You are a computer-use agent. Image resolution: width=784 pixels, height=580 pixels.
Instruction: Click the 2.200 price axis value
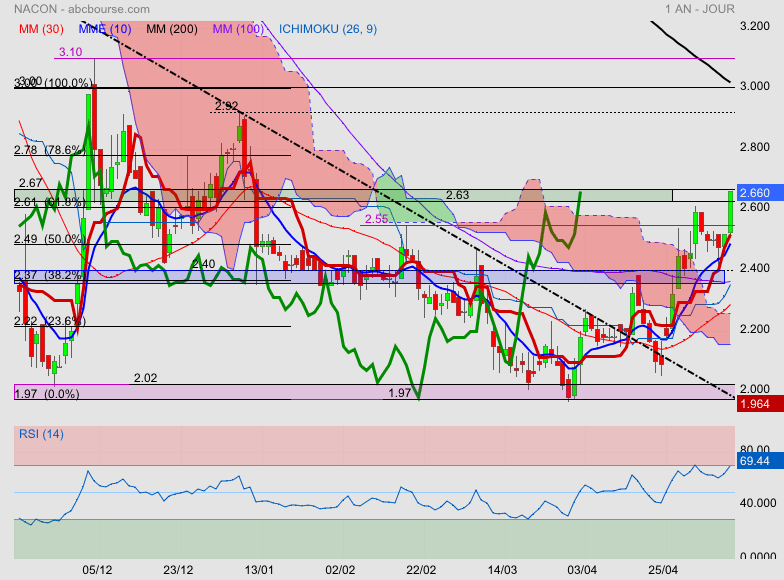(755, 328)
